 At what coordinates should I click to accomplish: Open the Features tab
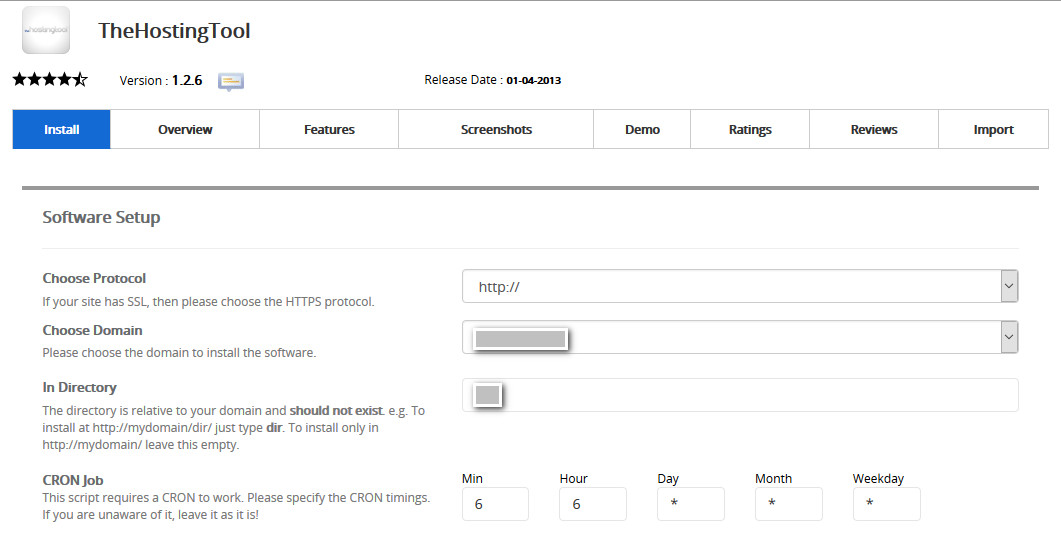[329, 129]
